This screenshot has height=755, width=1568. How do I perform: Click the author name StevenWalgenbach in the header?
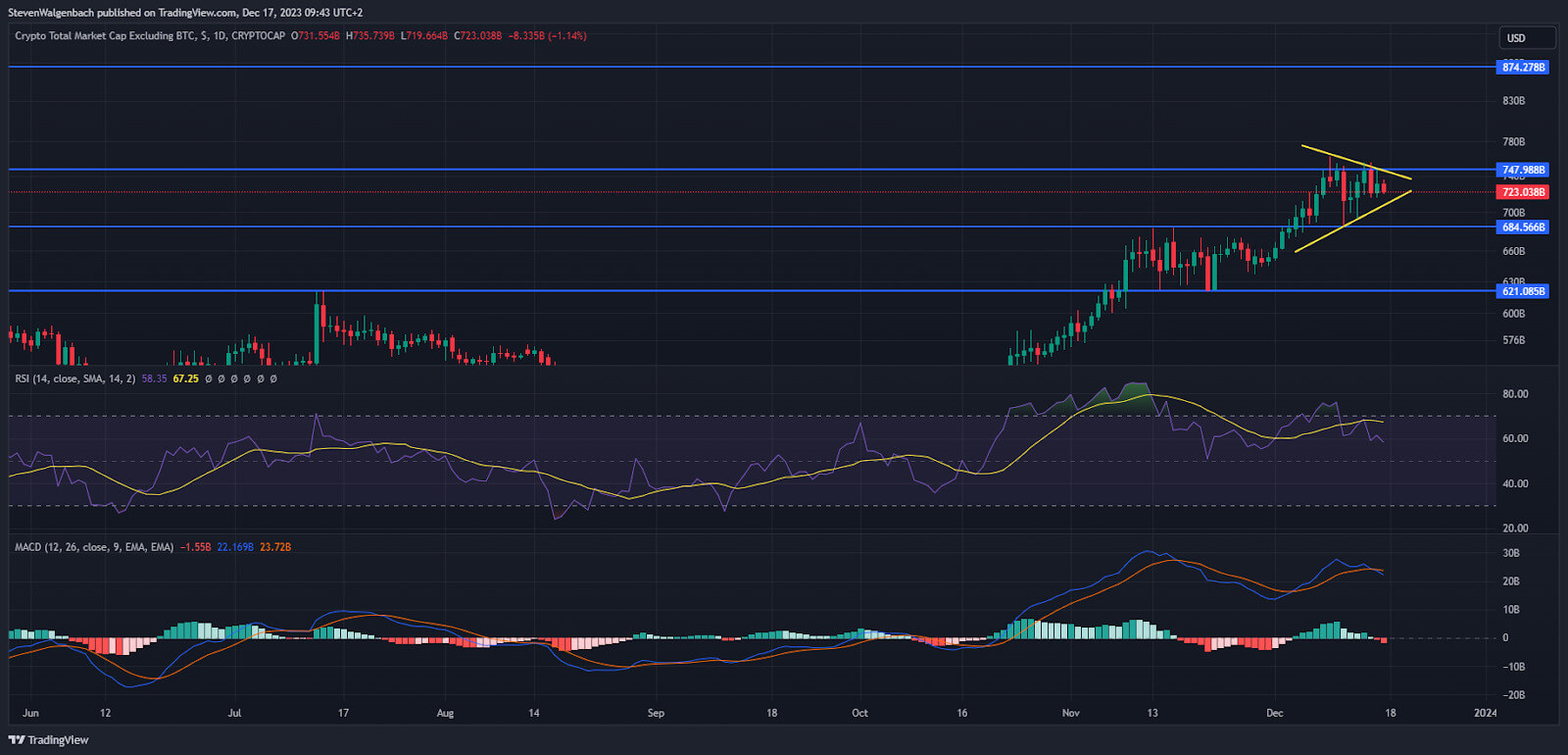pos(51,13)
